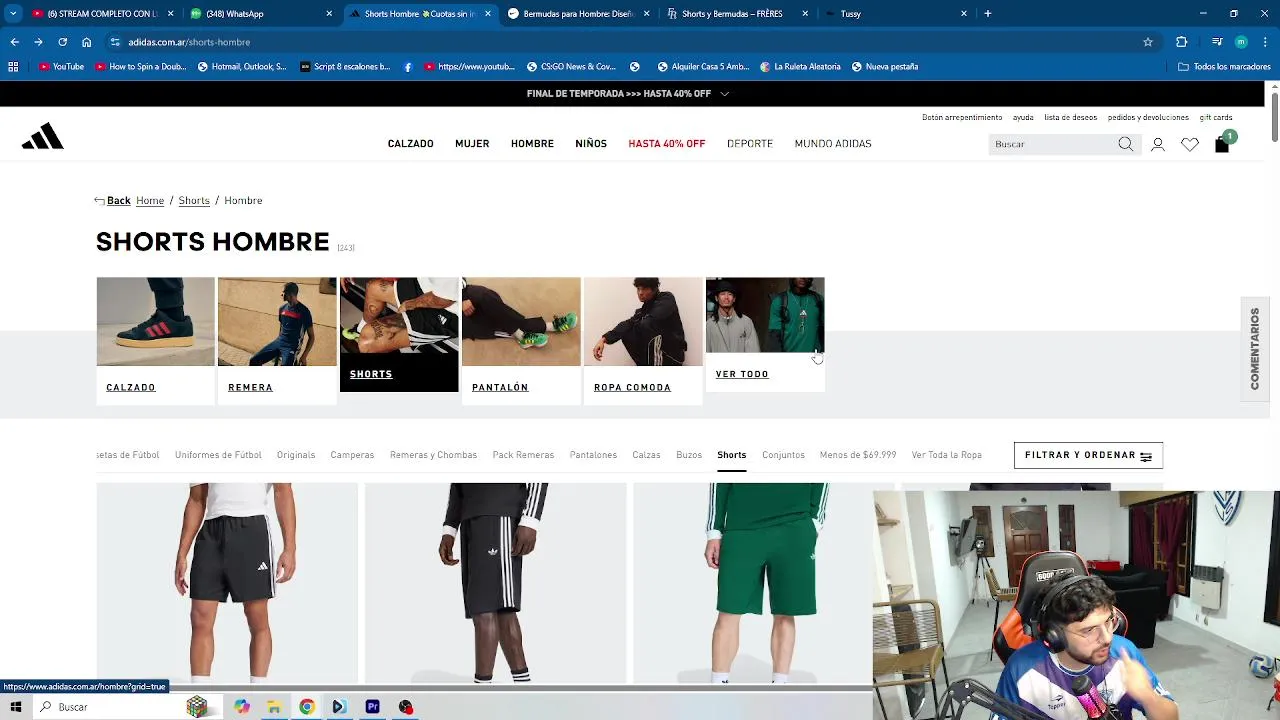This screenshot has height=720, width=1280.
Task: Open the shopping bag icon
Action: (1222, 144)
